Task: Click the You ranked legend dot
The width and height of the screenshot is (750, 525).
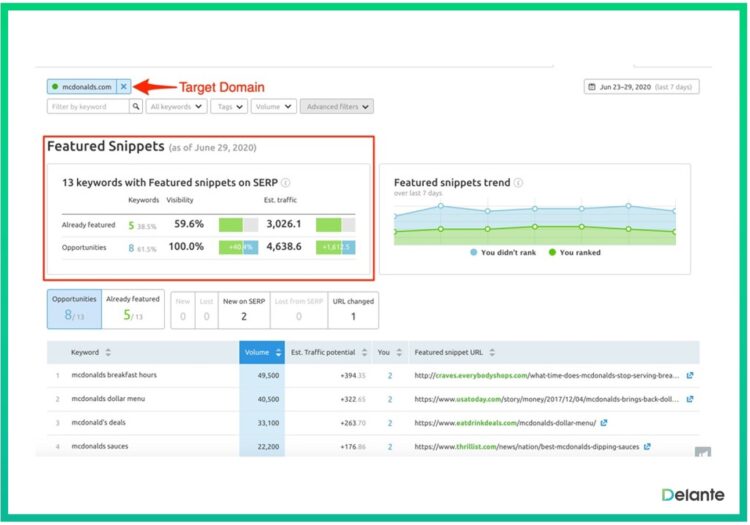Action: coord(552,252)
